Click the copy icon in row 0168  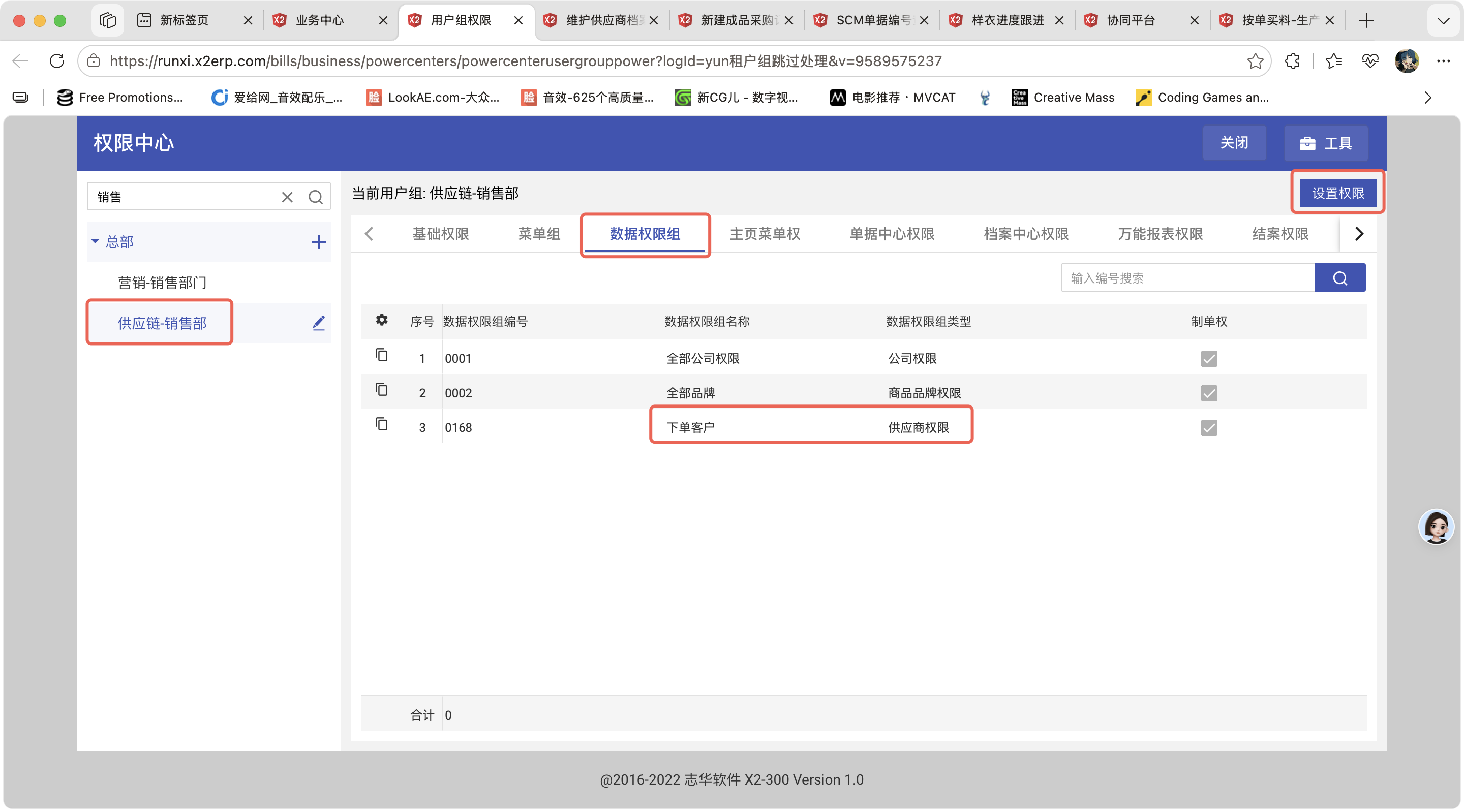click(381, 424)
